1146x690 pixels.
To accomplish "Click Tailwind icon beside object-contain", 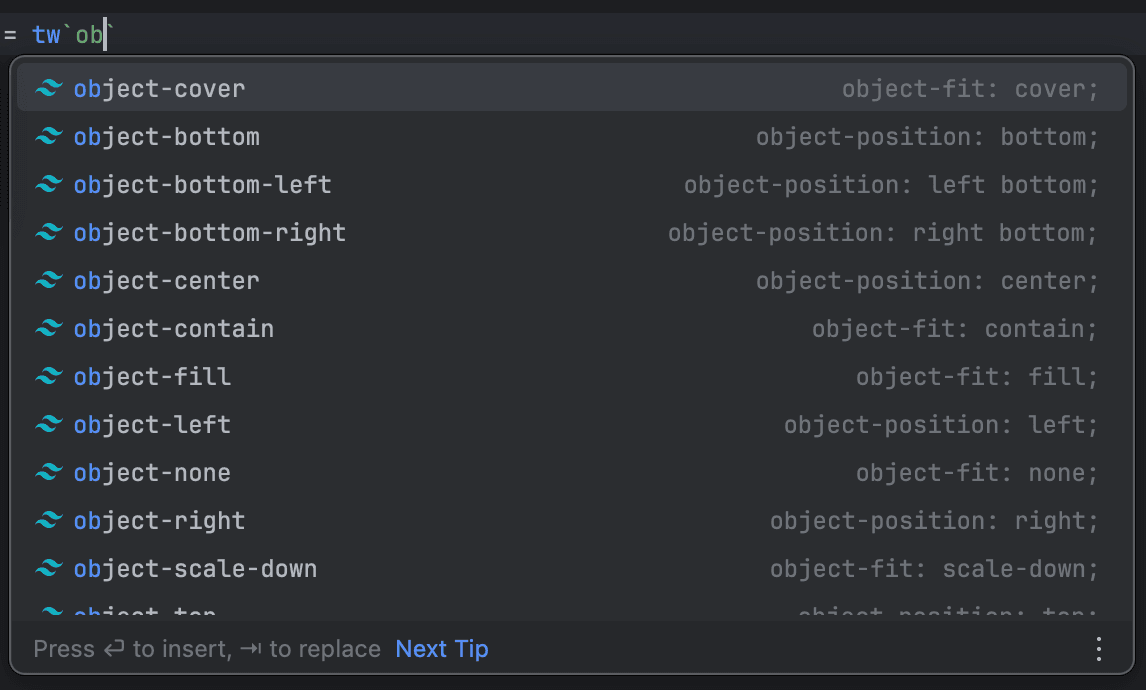I will [x=48, y=329].
